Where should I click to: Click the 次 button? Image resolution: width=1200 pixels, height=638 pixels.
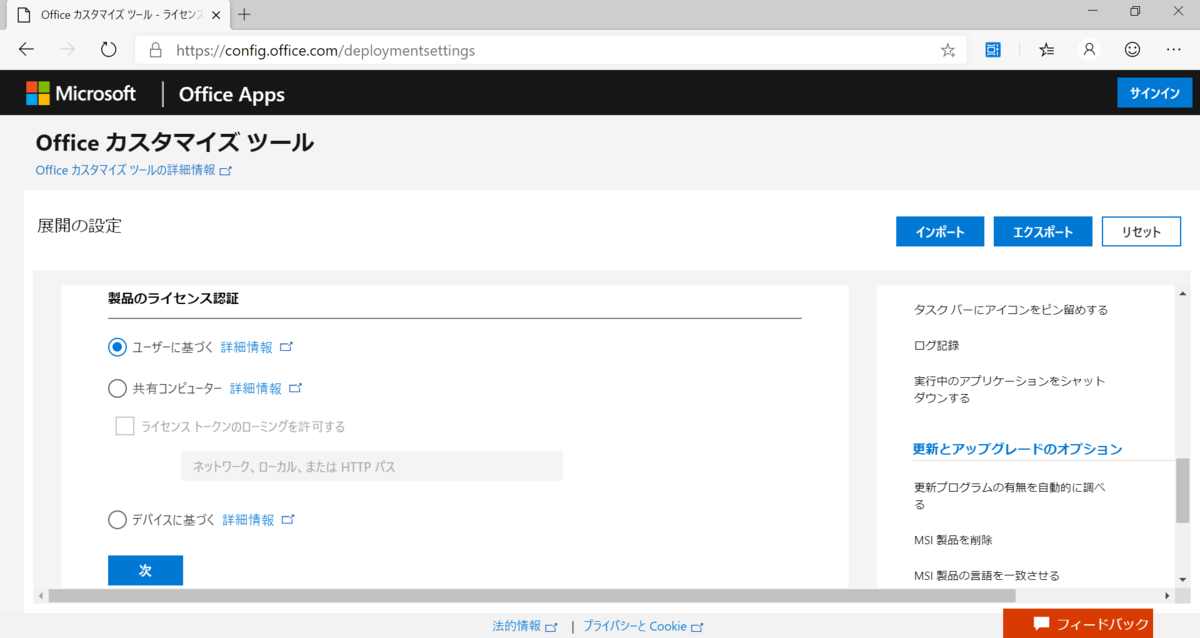point(145,570)
